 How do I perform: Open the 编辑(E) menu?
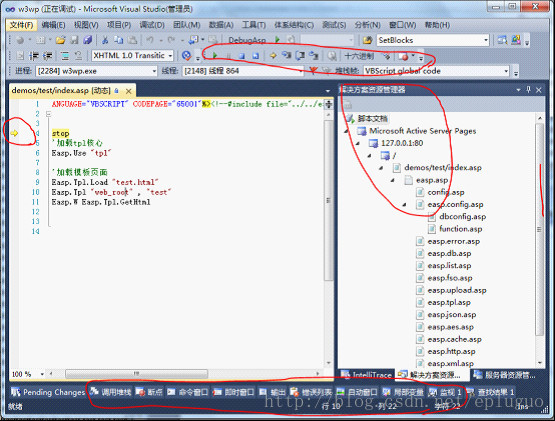pyautogui.click(x=53, y=25)
